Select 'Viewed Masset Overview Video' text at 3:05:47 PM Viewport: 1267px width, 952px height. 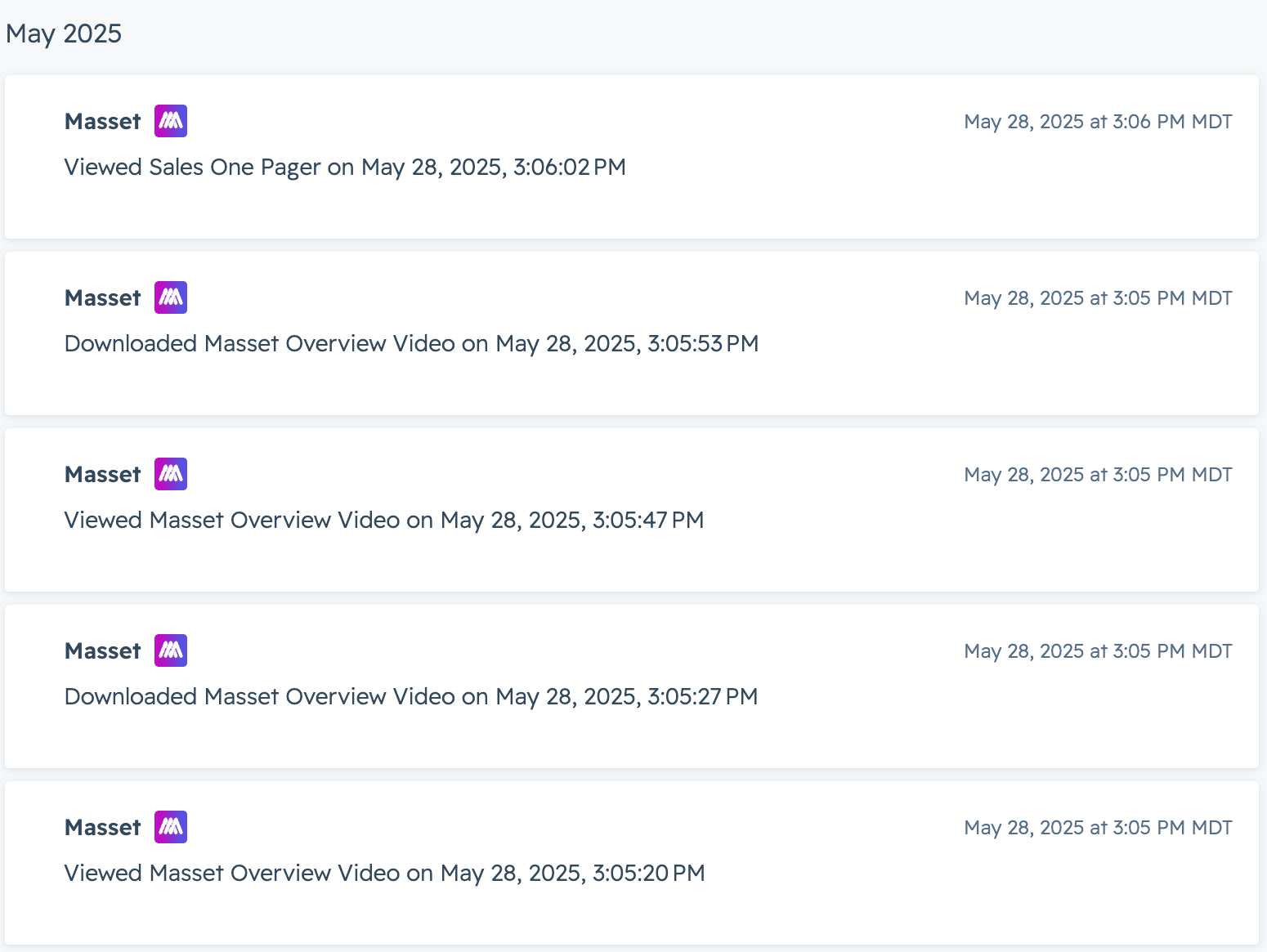pos(232,520)
